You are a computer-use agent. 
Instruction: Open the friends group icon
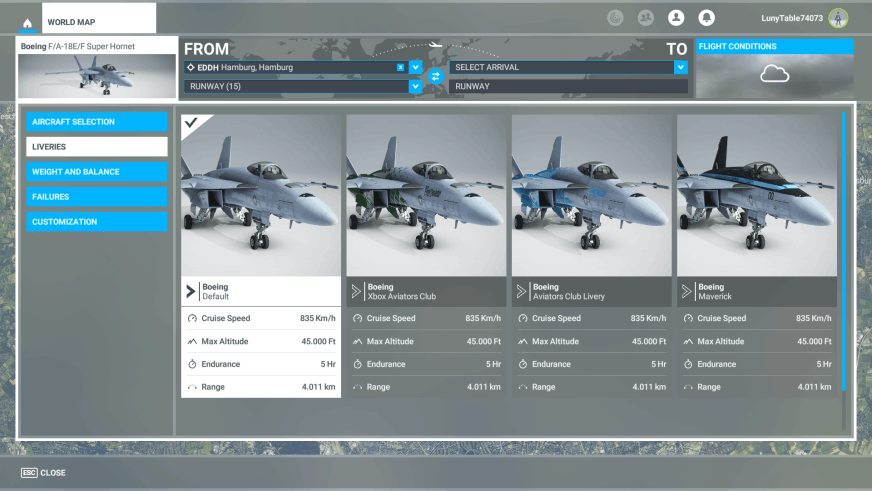tap(646, 18)
